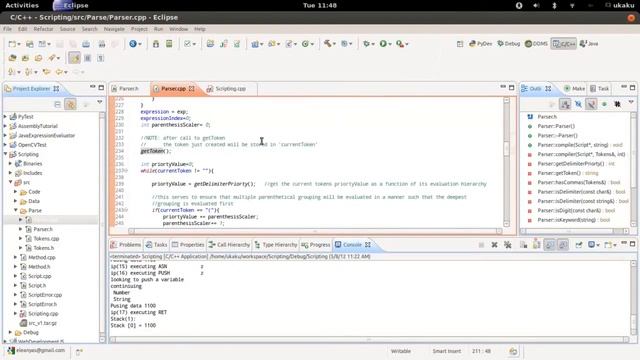Toggle Scroll Lock in Console toolbar

pyautogui.click(x=536, y=244)
